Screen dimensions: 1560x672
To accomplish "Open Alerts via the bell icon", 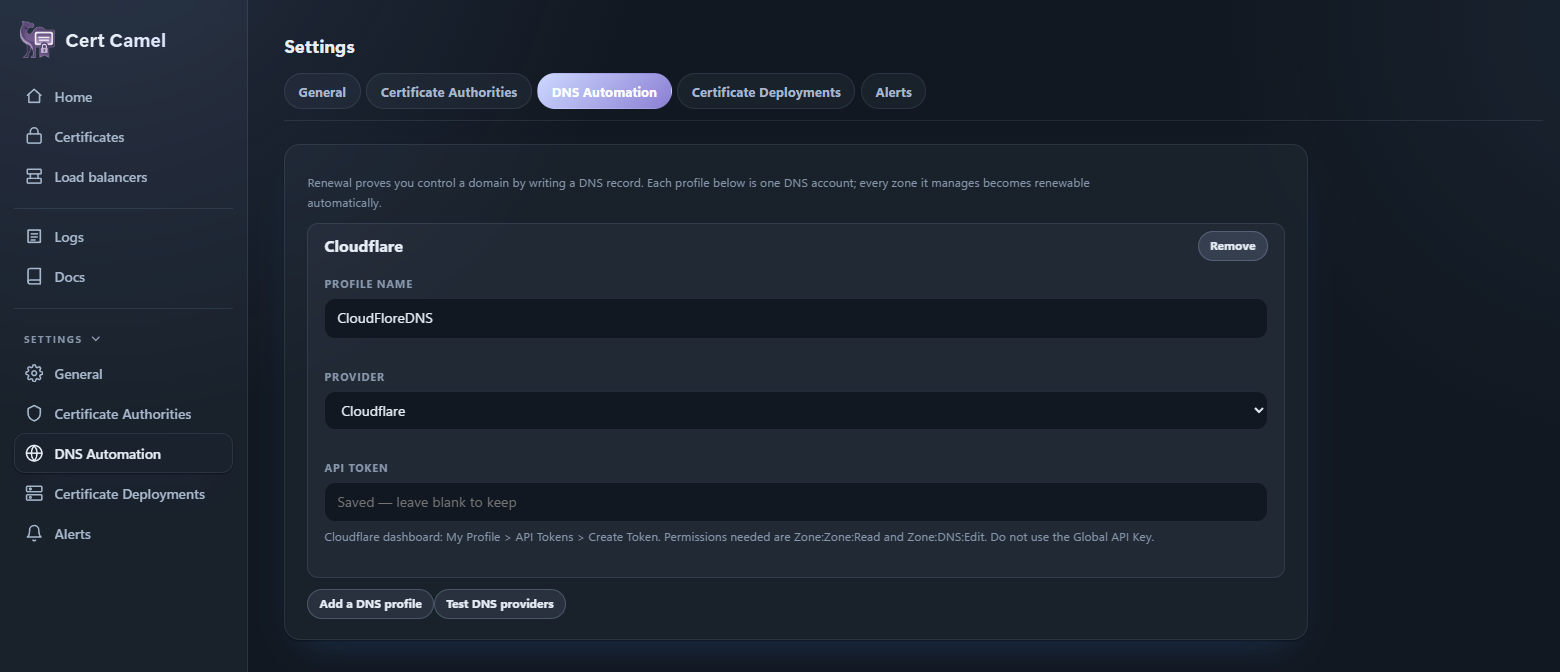I will (34, 534).
